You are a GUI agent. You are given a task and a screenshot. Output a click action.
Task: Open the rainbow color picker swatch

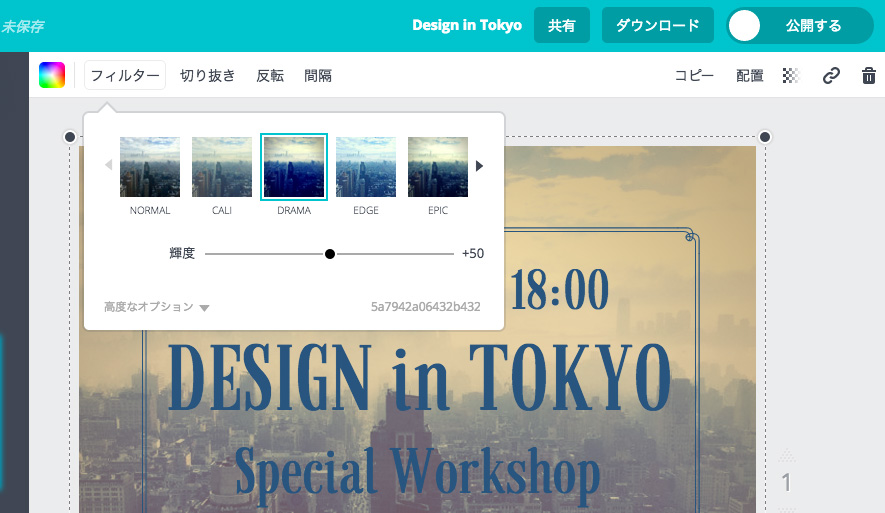click(x=52, y=75)
